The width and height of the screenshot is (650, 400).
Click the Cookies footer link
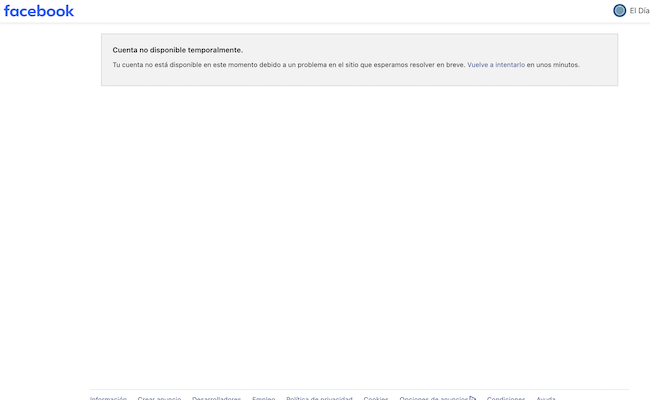click(x=376, y=398)
